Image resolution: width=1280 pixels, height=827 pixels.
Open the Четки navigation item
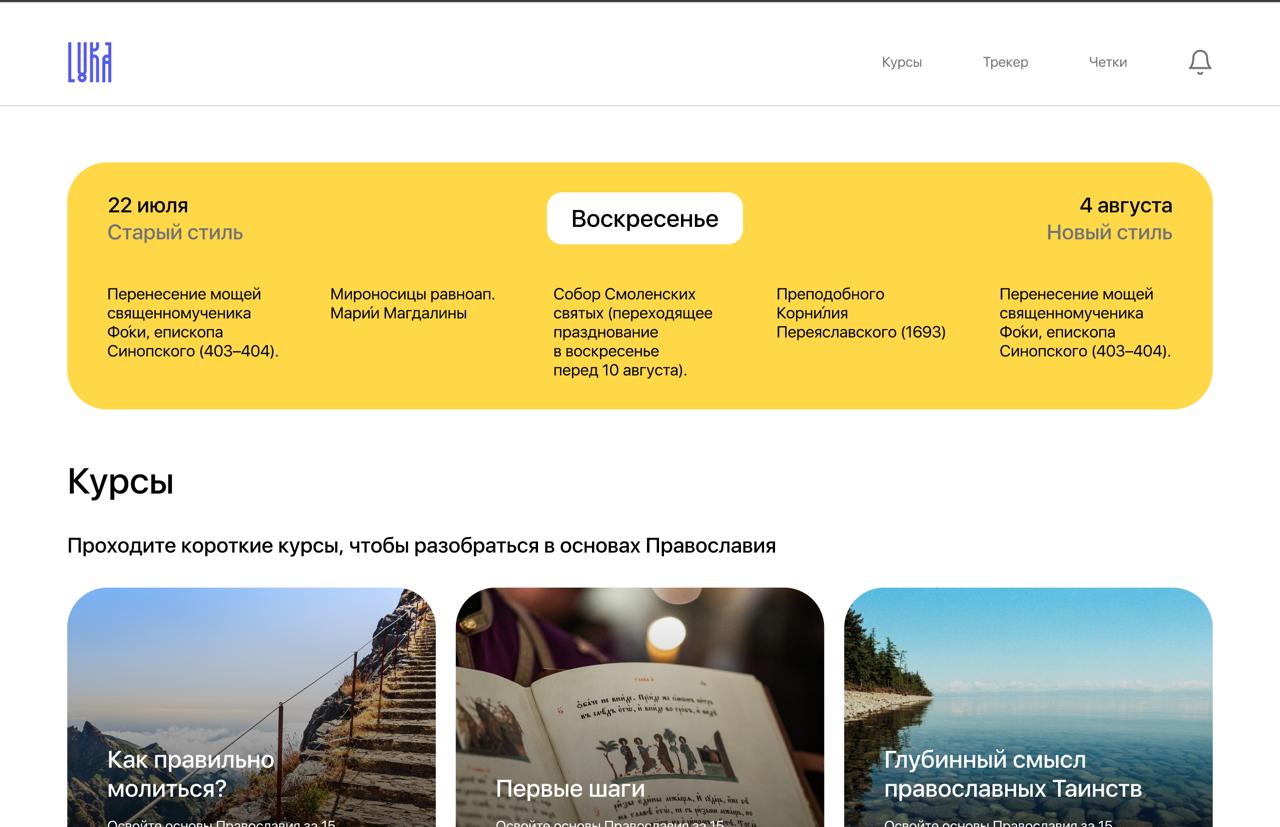point(1107,62)
